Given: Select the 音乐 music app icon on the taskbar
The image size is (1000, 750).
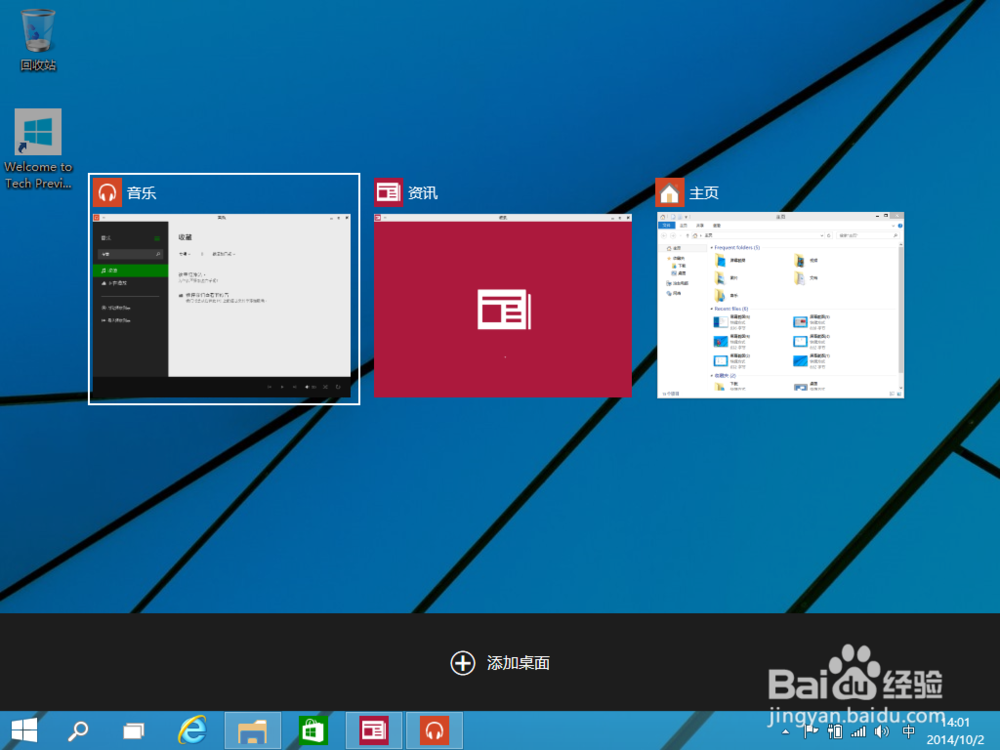Looking at the screenshot, I should pos(433,730).
